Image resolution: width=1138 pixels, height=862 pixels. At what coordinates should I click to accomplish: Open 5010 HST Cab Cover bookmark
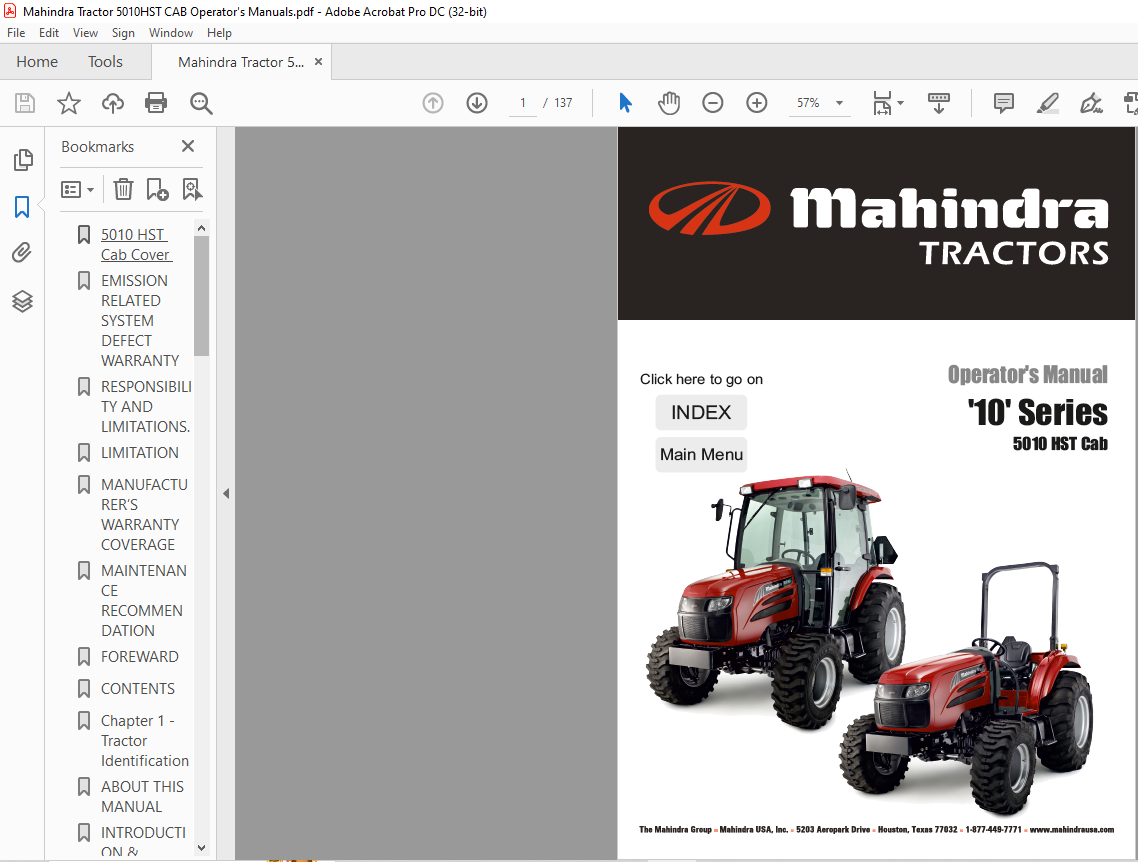(136, 245)
